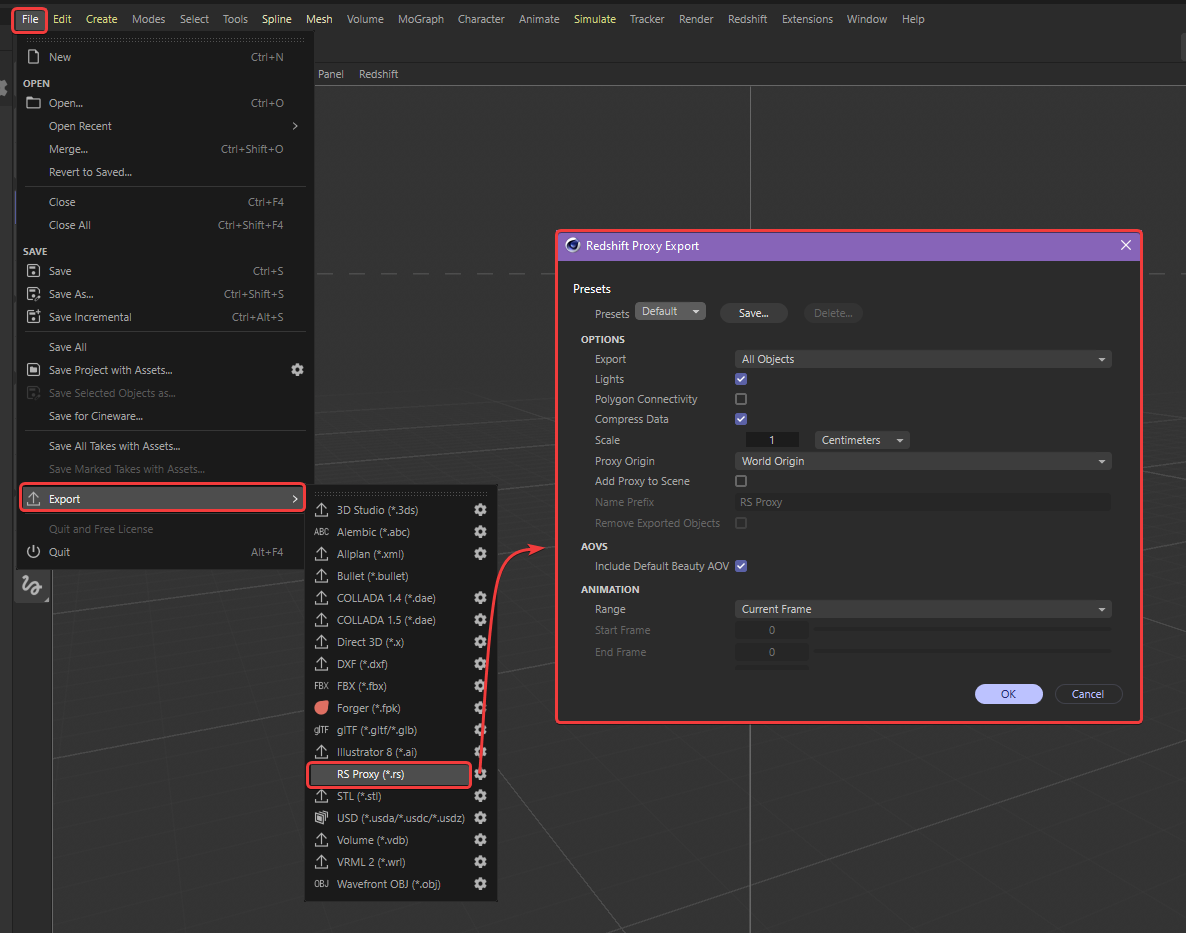Screen dimensions: 1186x933
Task: Click the Save disk icon
Action: coord(33,271)
